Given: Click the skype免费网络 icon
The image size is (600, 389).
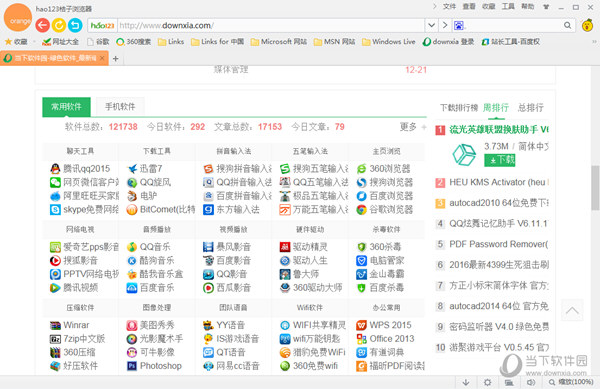Looking at the screenshot, I should coord(55,210).
